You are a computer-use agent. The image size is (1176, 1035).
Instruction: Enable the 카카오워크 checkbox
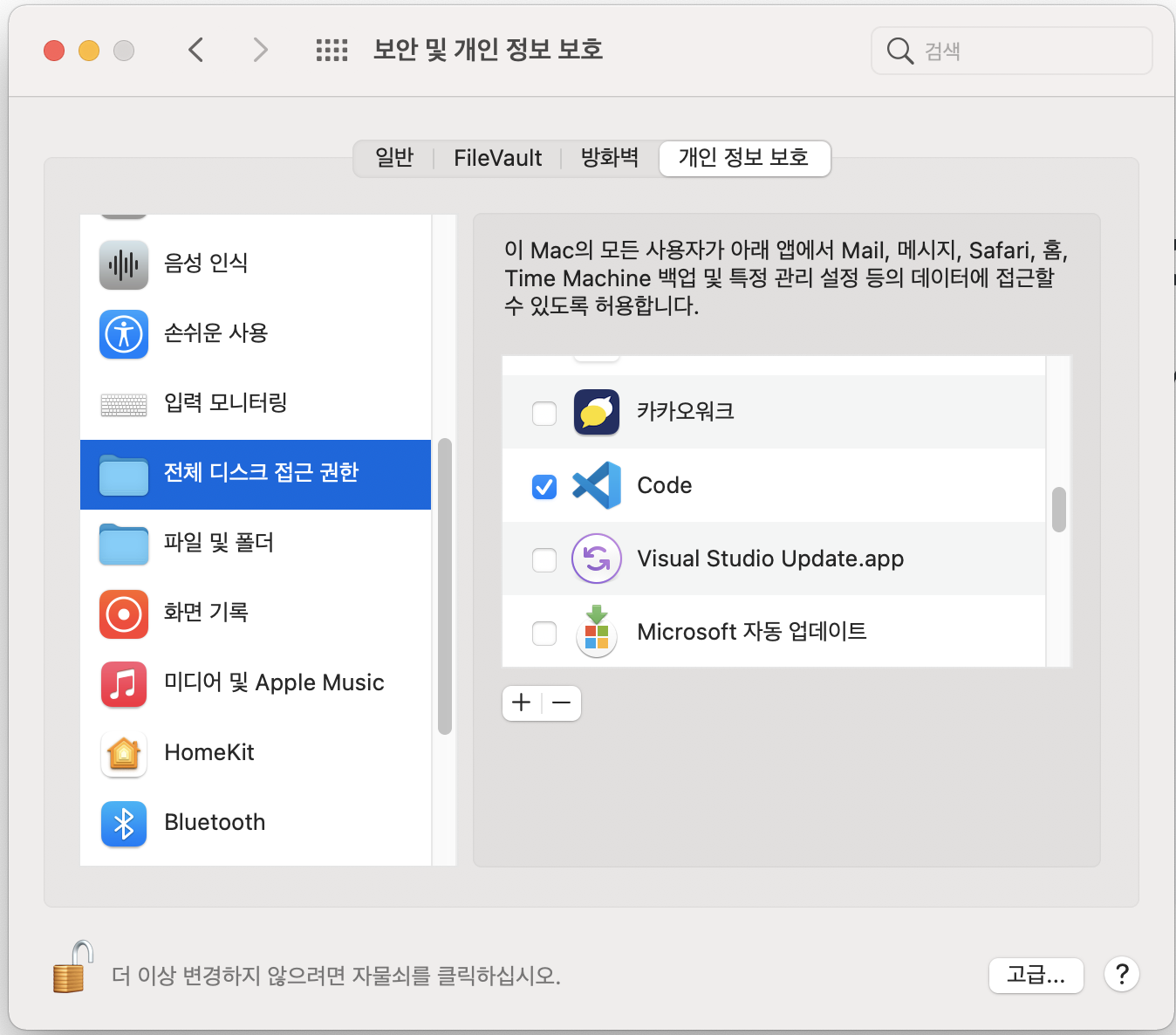click(544, 413)
